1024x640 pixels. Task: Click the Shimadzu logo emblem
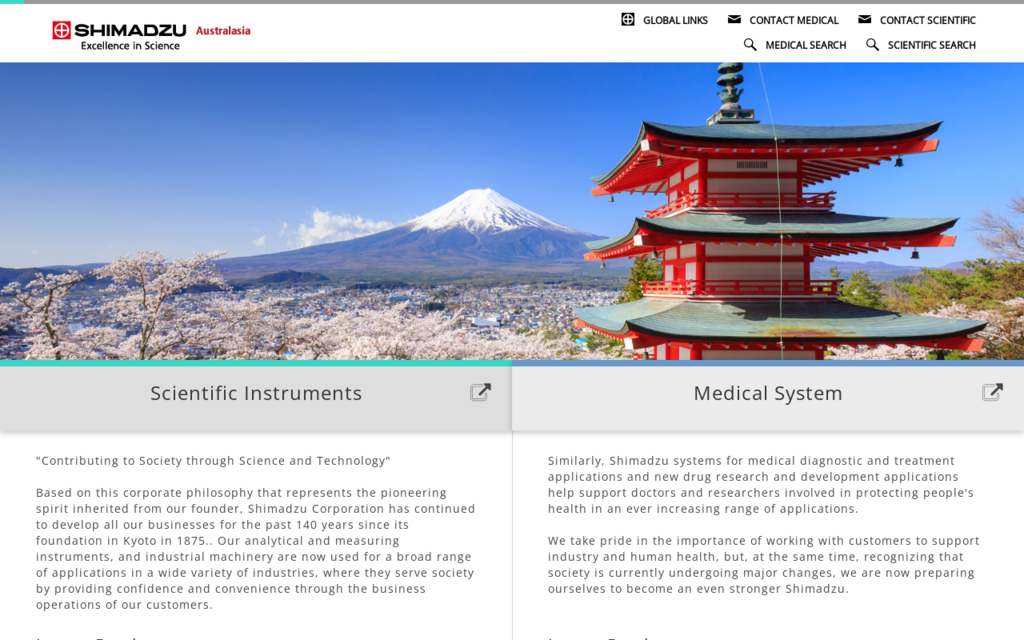click(x=62, y=30)
